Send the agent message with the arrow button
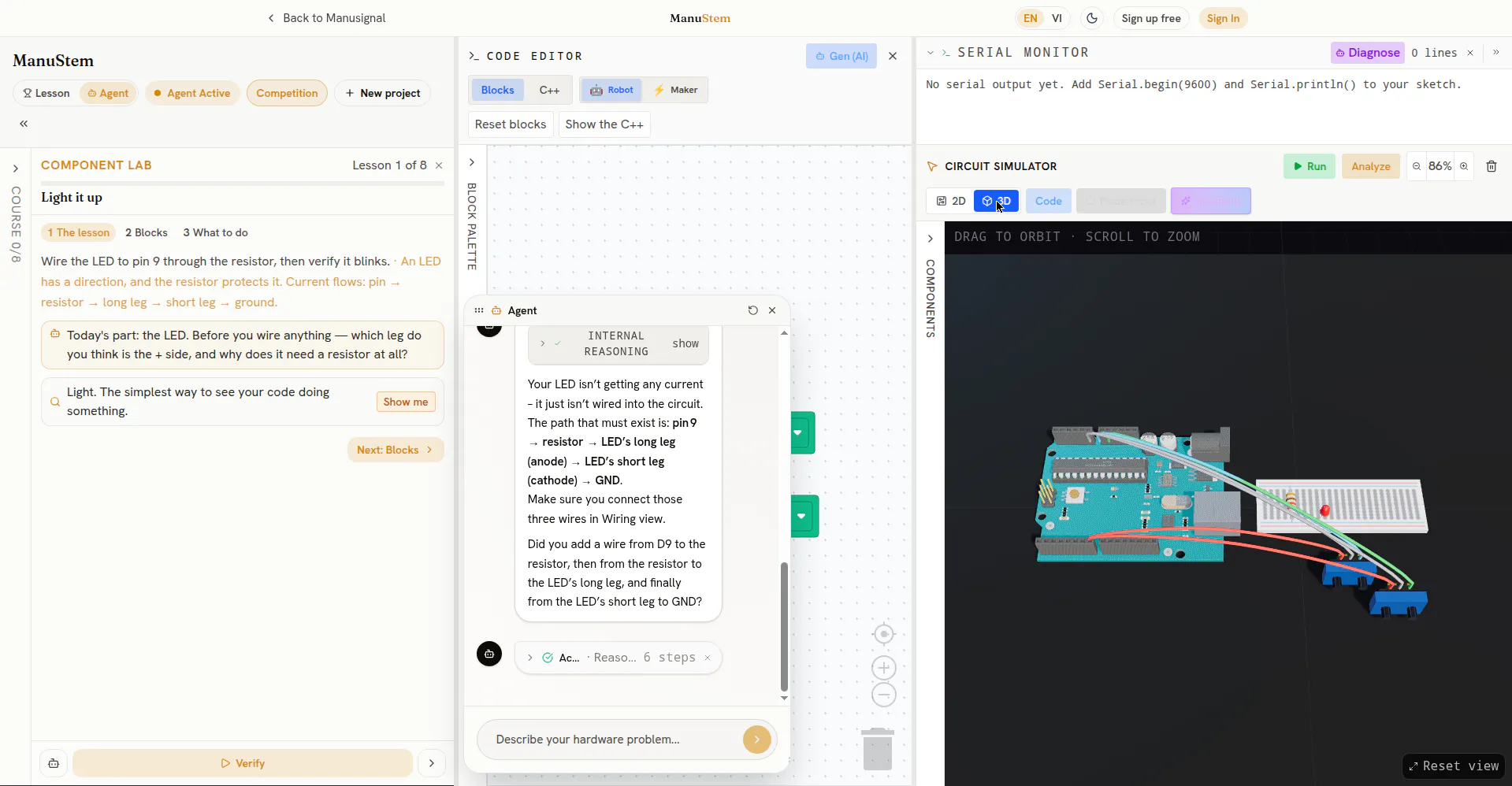This screenshot has width=1512, height=786. click(x=757, y=740)
